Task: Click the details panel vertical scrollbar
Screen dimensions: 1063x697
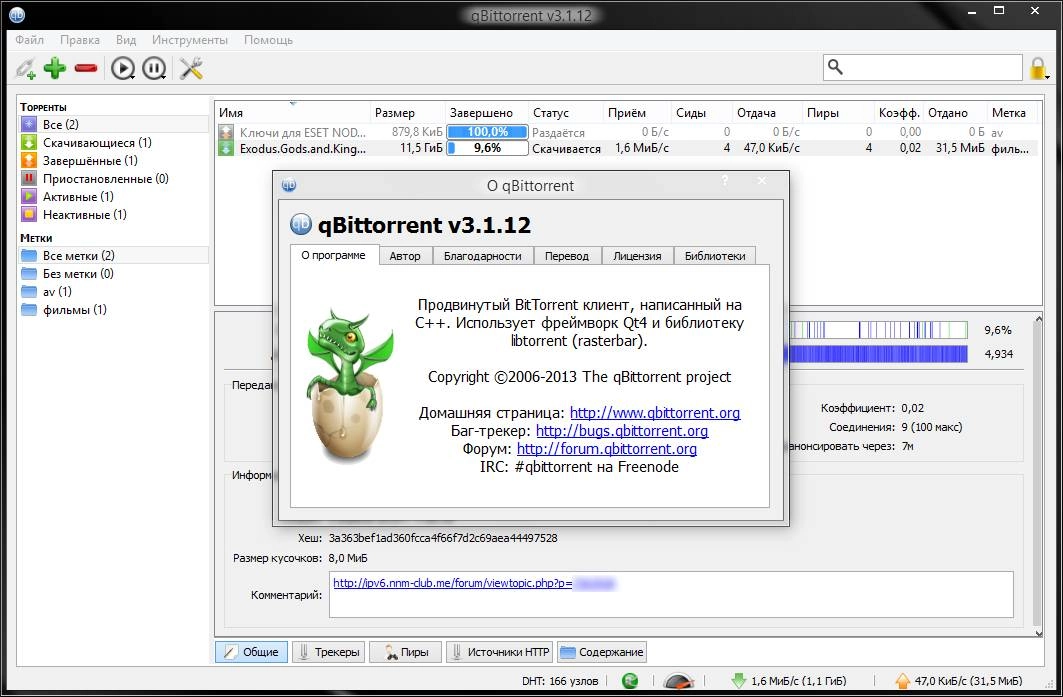Action: point(1038,475)
